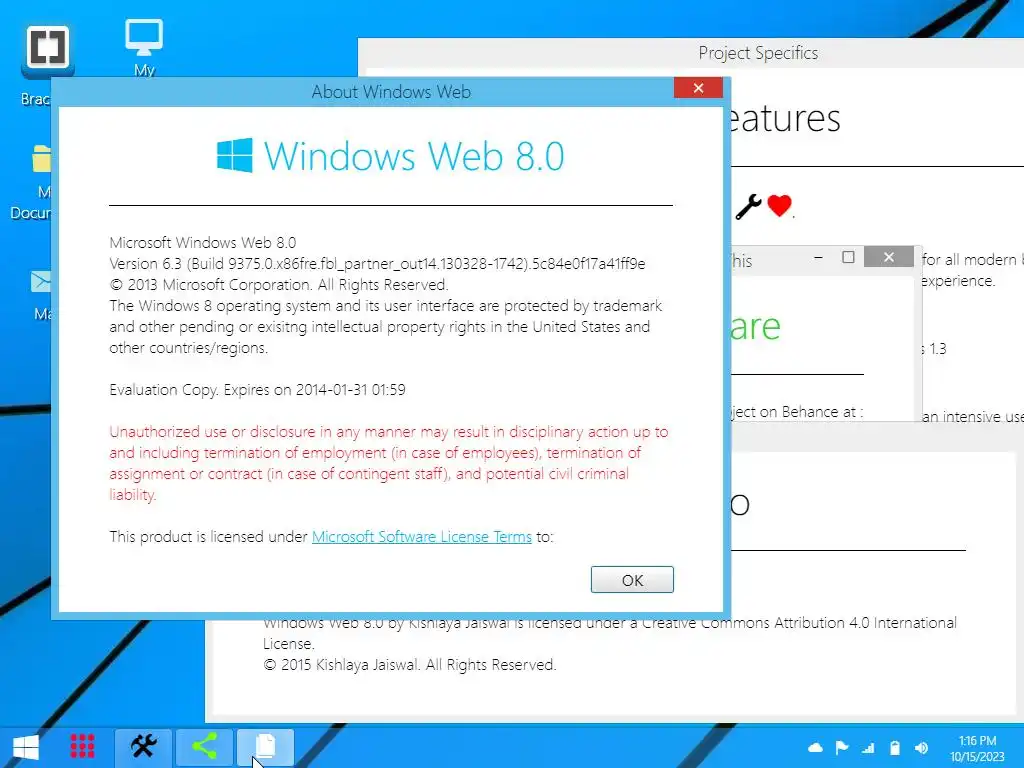This screenshot has height=768, width=1024.
Task: Click the wrench icon in Project Specifics
Action: 748,207
